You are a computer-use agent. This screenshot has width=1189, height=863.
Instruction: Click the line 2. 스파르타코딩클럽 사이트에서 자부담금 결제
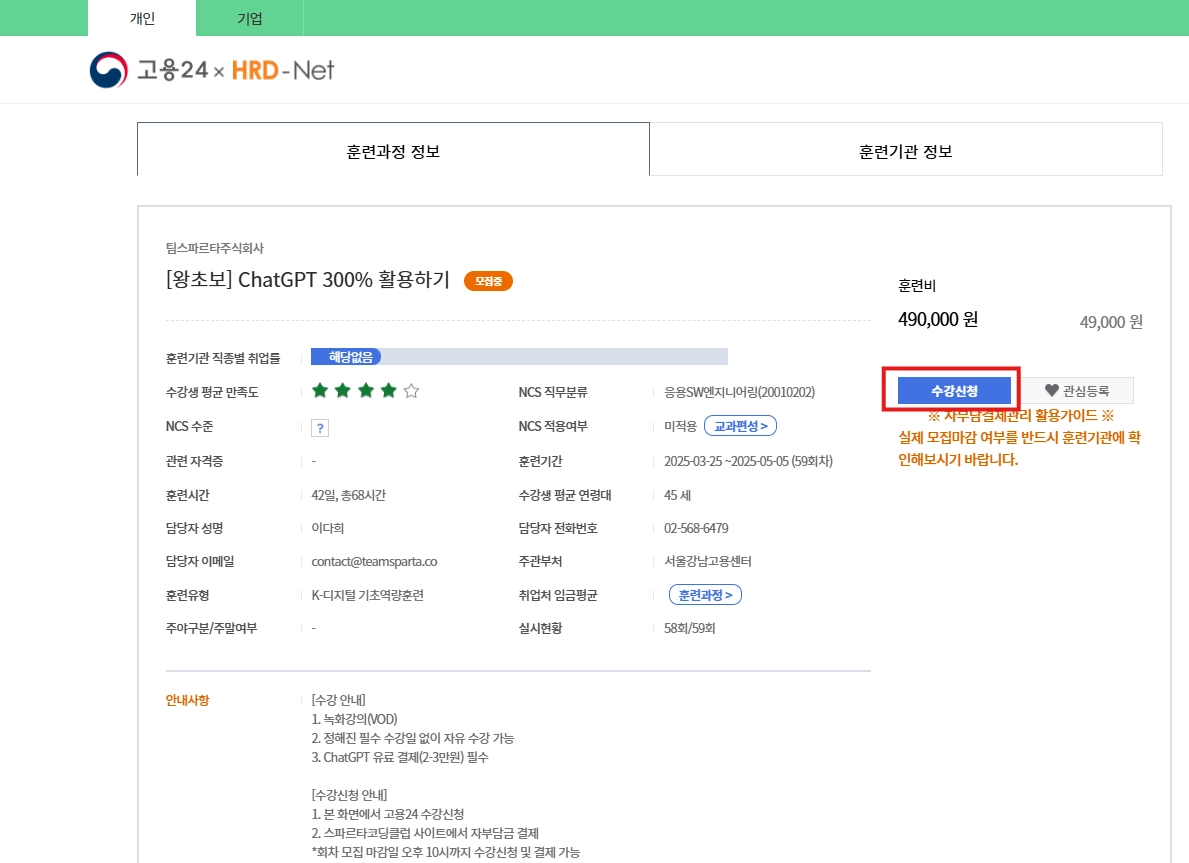pos(425,833)
